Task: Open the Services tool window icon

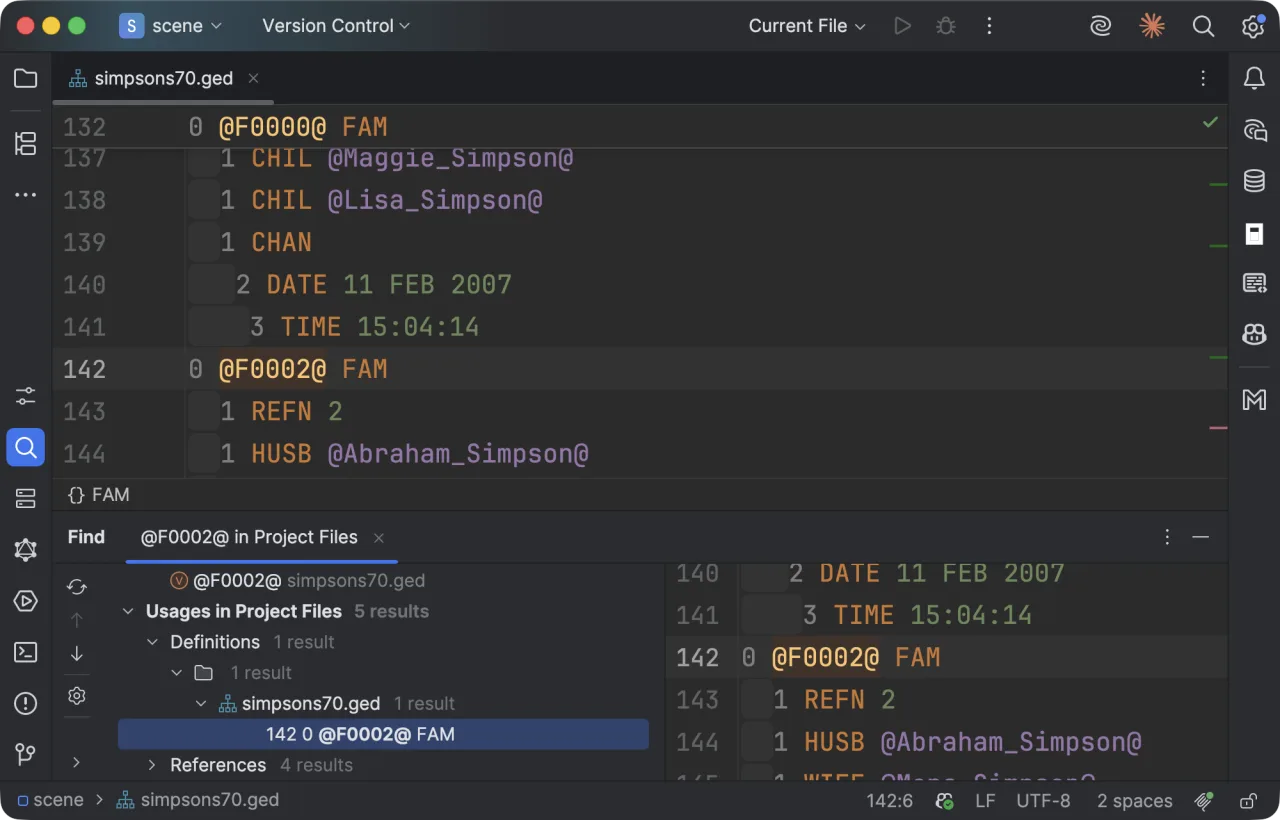Action: (x=26, y=498)
